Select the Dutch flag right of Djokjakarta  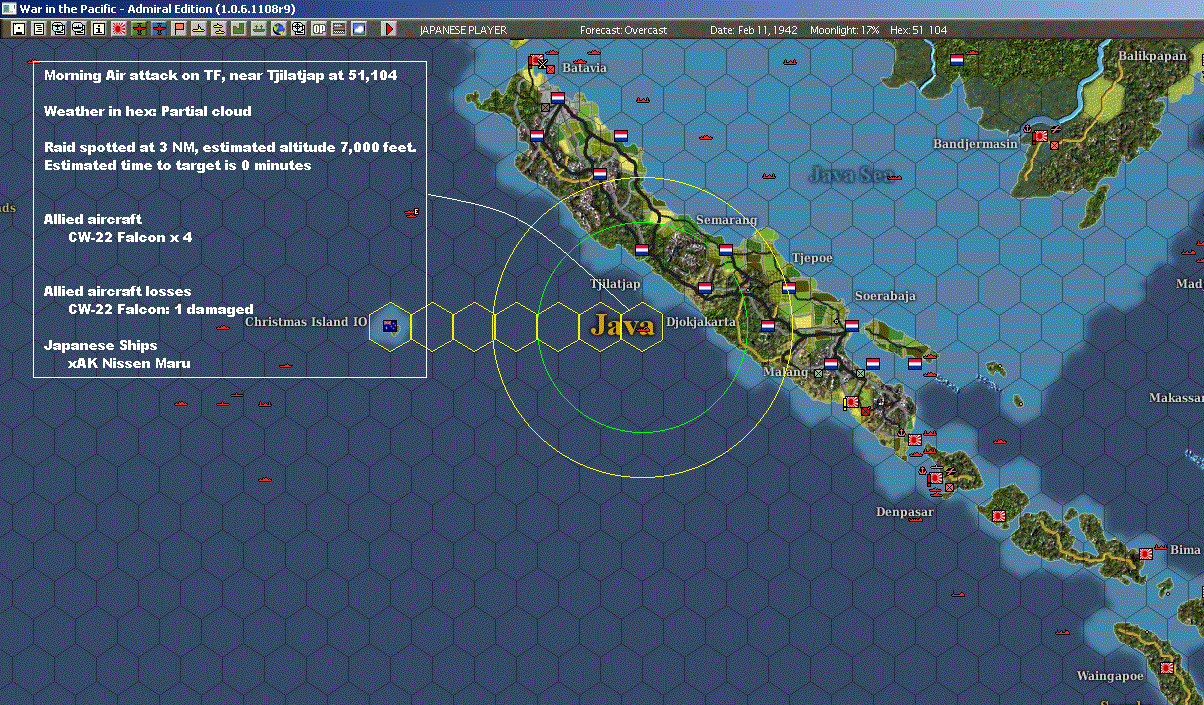pyautogui.click(x=768, y=326)
